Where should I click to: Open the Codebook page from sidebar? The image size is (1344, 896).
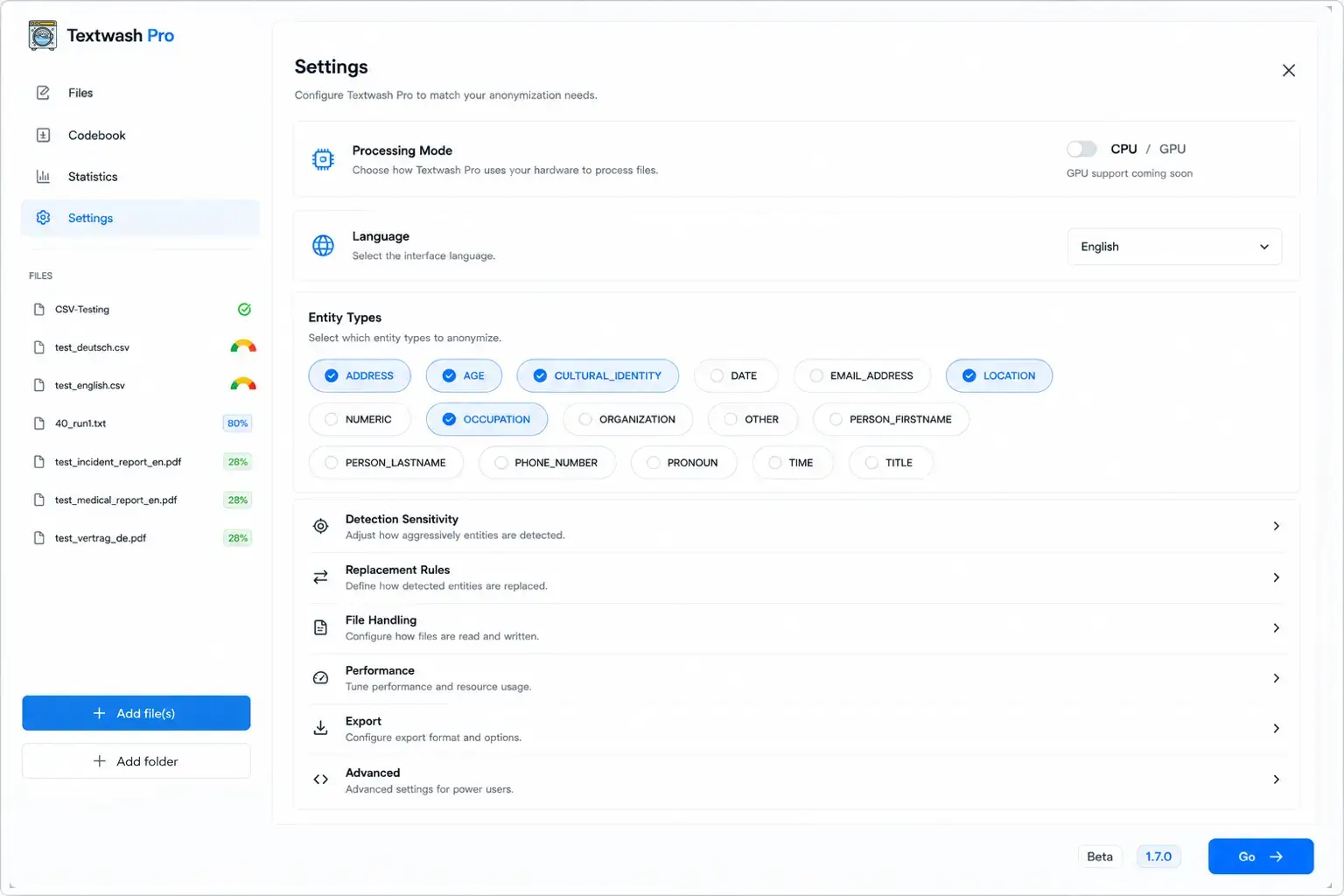click(x=140, y=135)
